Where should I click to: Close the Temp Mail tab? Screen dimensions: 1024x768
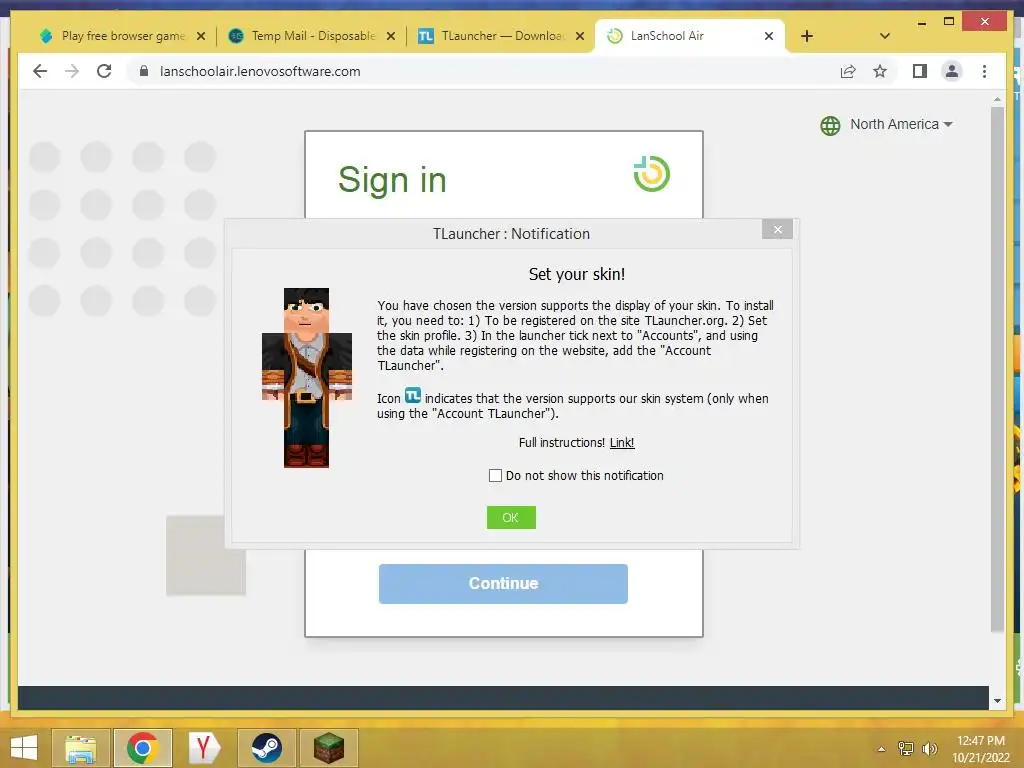coord(391,36)
